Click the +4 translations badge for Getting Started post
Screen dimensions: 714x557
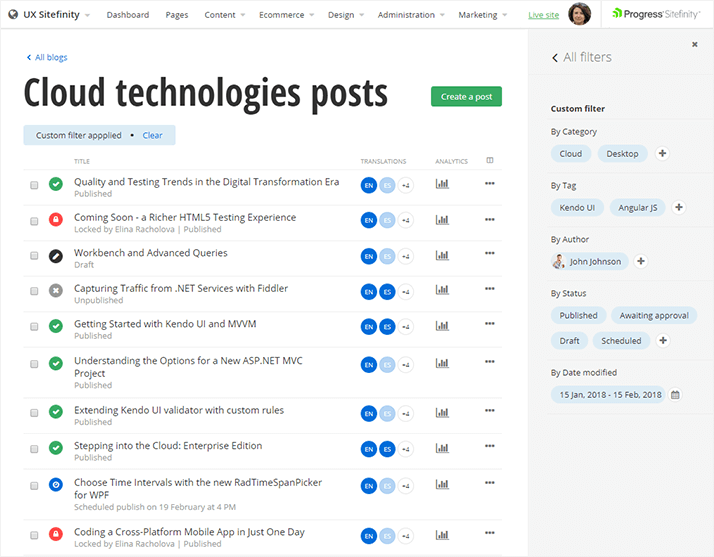click(x=406, y=327)
